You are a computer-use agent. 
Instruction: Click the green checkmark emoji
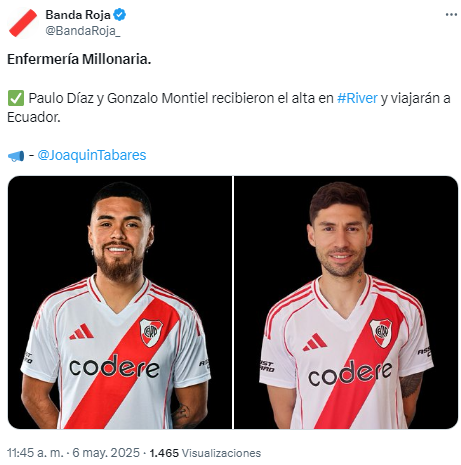click(x=16, y=98)
